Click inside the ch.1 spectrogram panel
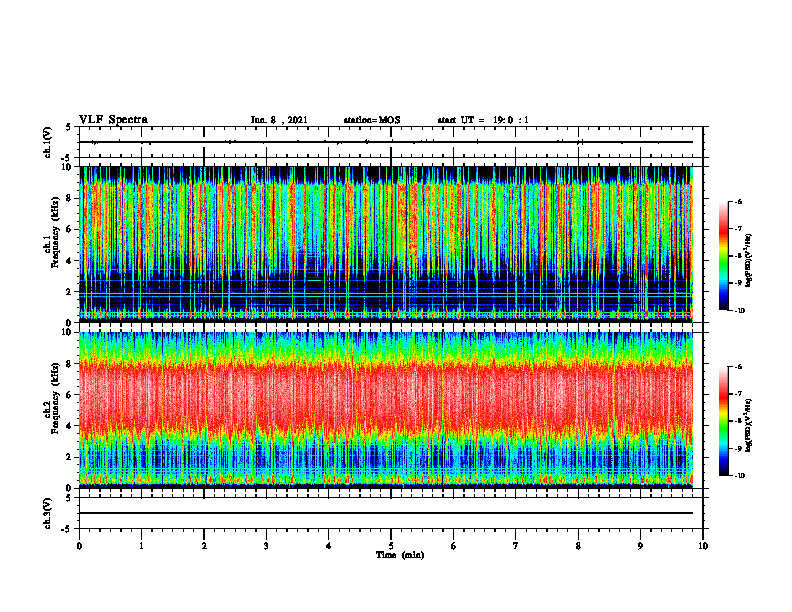 (x=386, y=244)
